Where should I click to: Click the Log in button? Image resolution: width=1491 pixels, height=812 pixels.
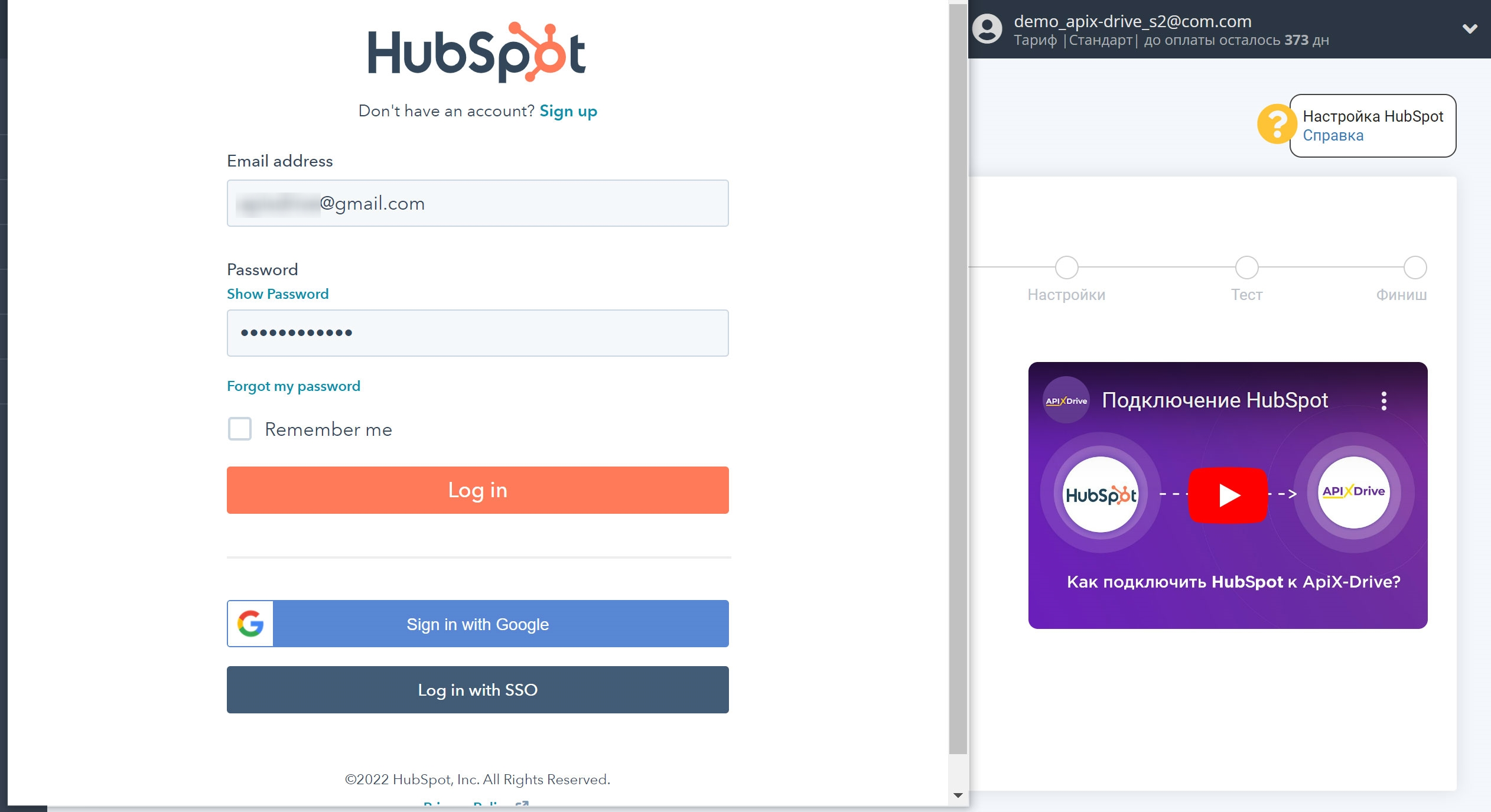[477, 489]
